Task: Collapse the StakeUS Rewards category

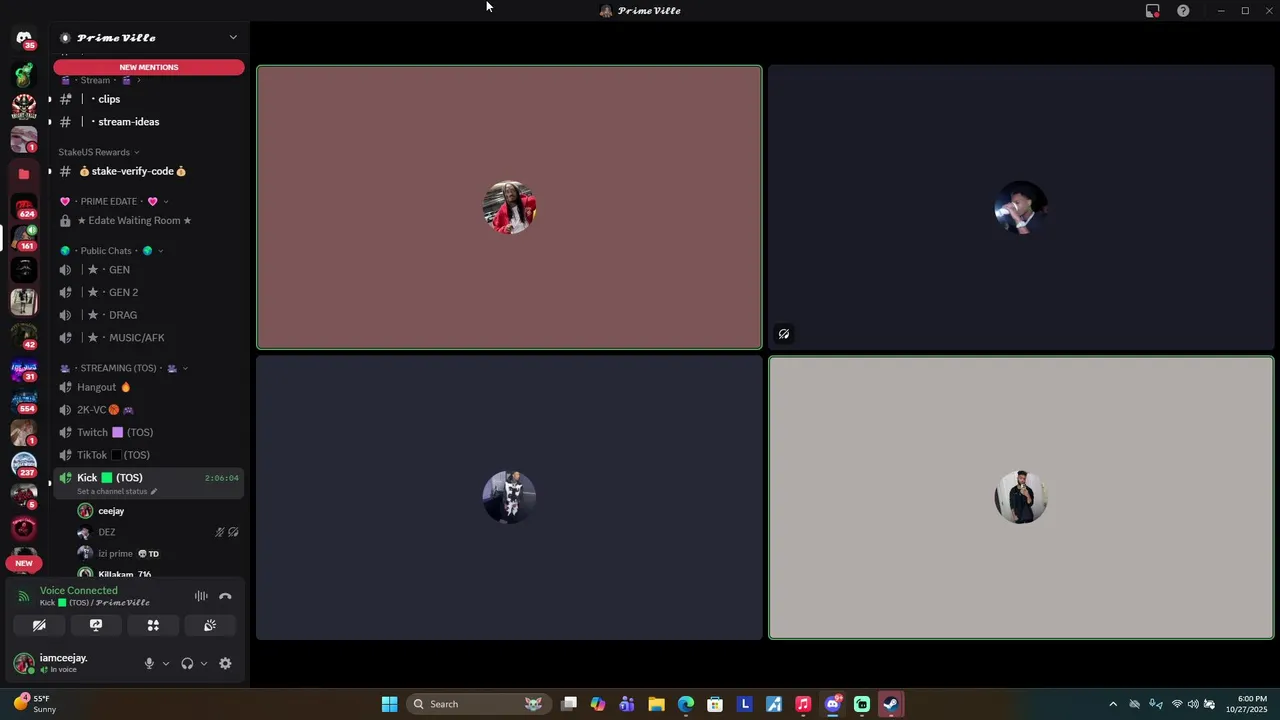Action: coord(99,152)
